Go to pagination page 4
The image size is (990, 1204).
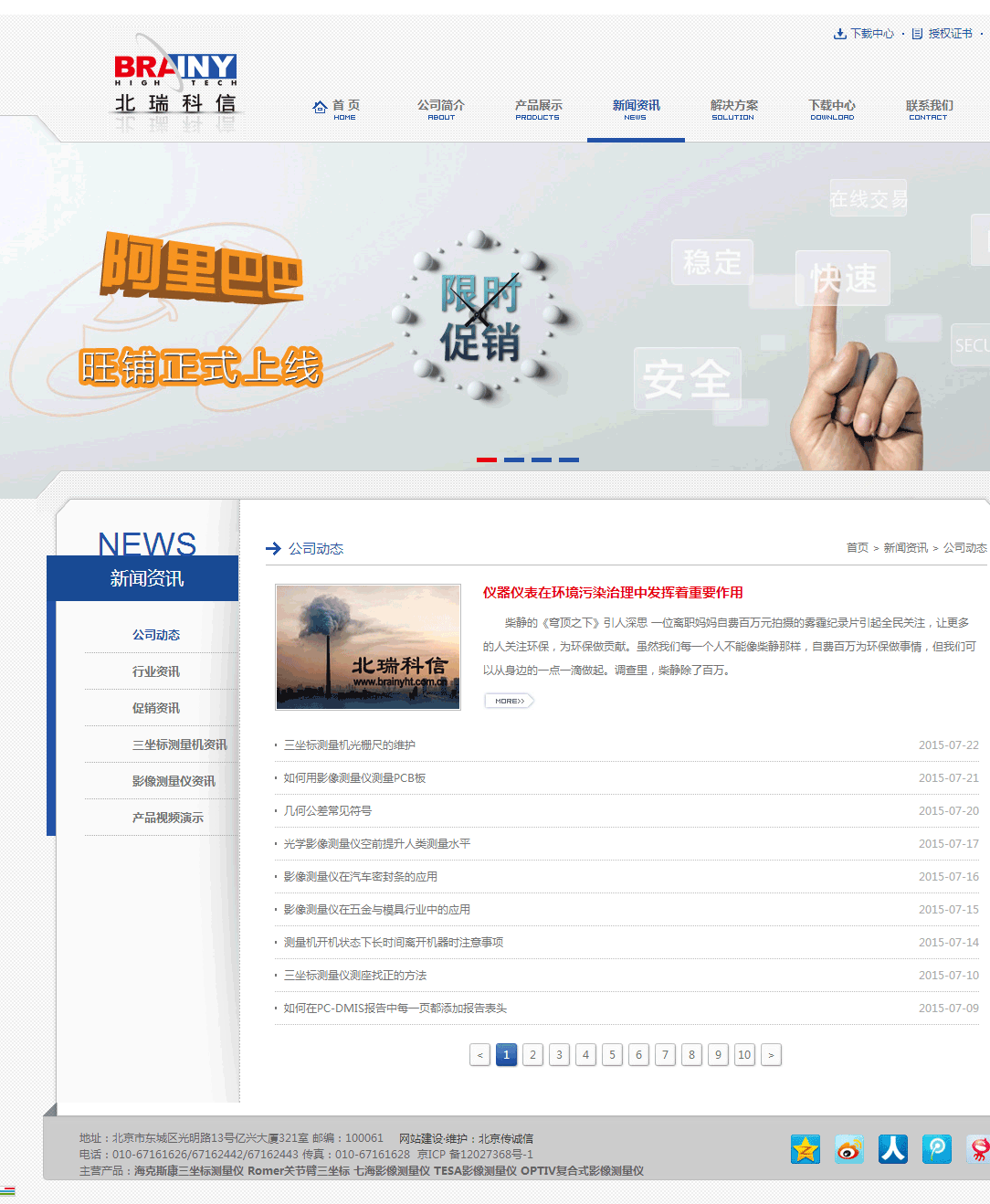pyautogui.click(x=585, y=1055)
